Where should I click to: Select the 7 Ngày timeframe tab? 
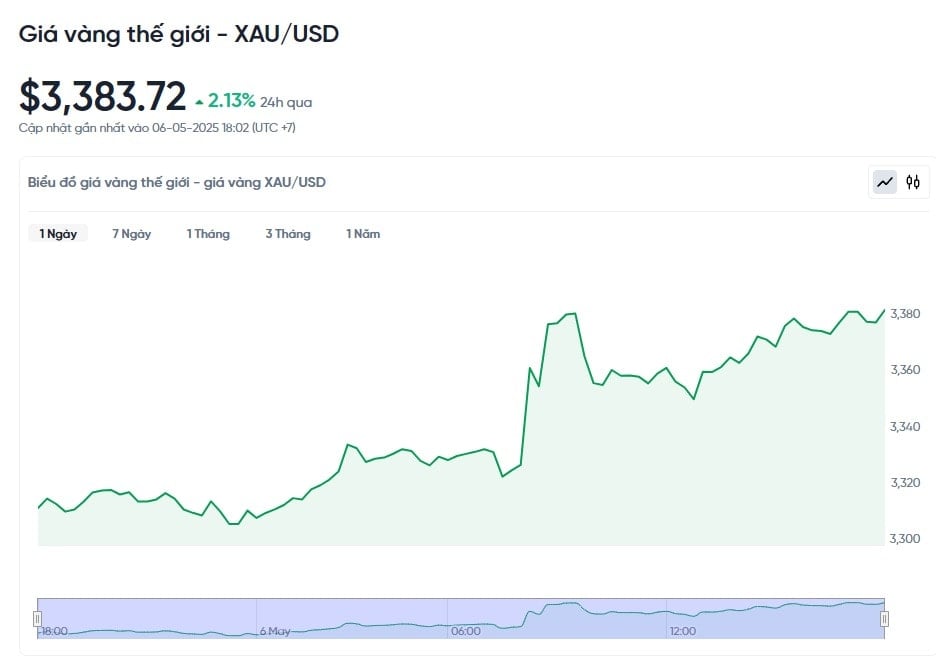click(131, 234)
